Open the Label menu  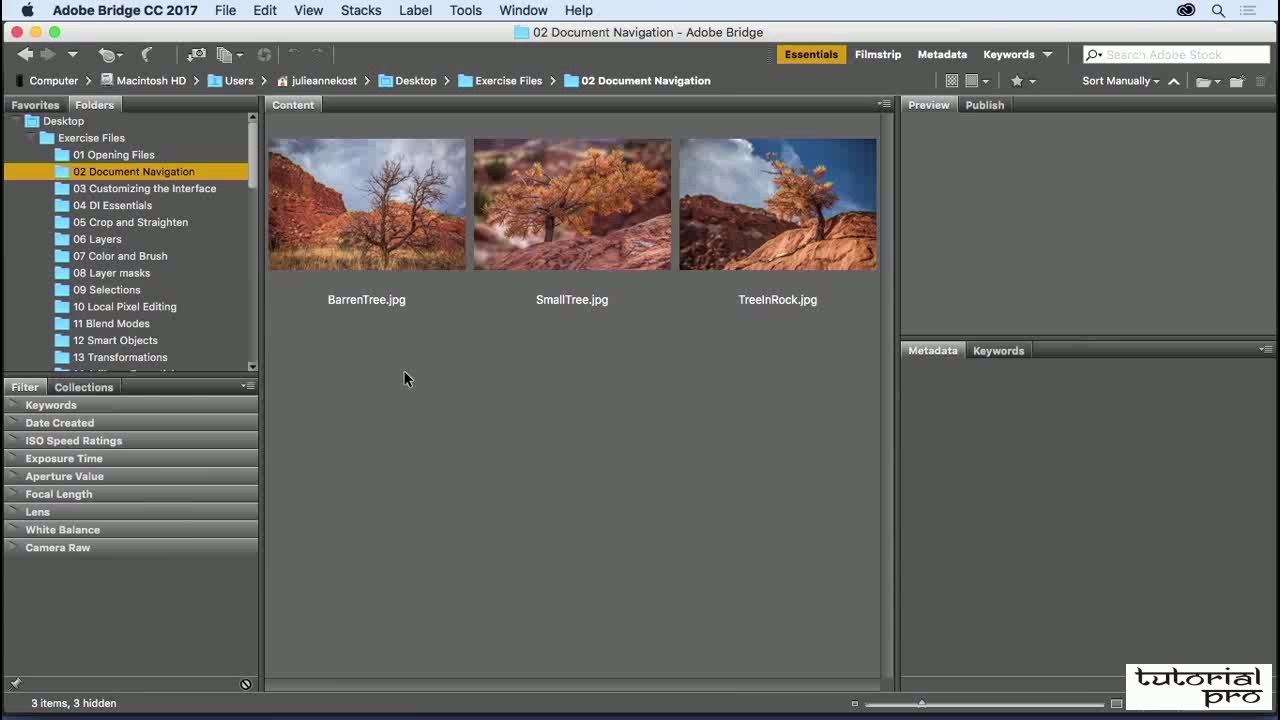point(415,10)
